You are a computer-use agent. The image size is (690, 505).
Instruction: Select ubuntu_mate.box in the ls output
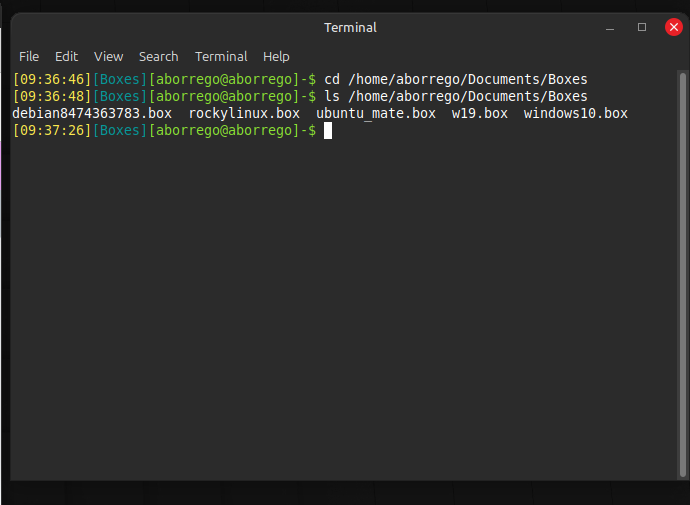click(376, 113)
